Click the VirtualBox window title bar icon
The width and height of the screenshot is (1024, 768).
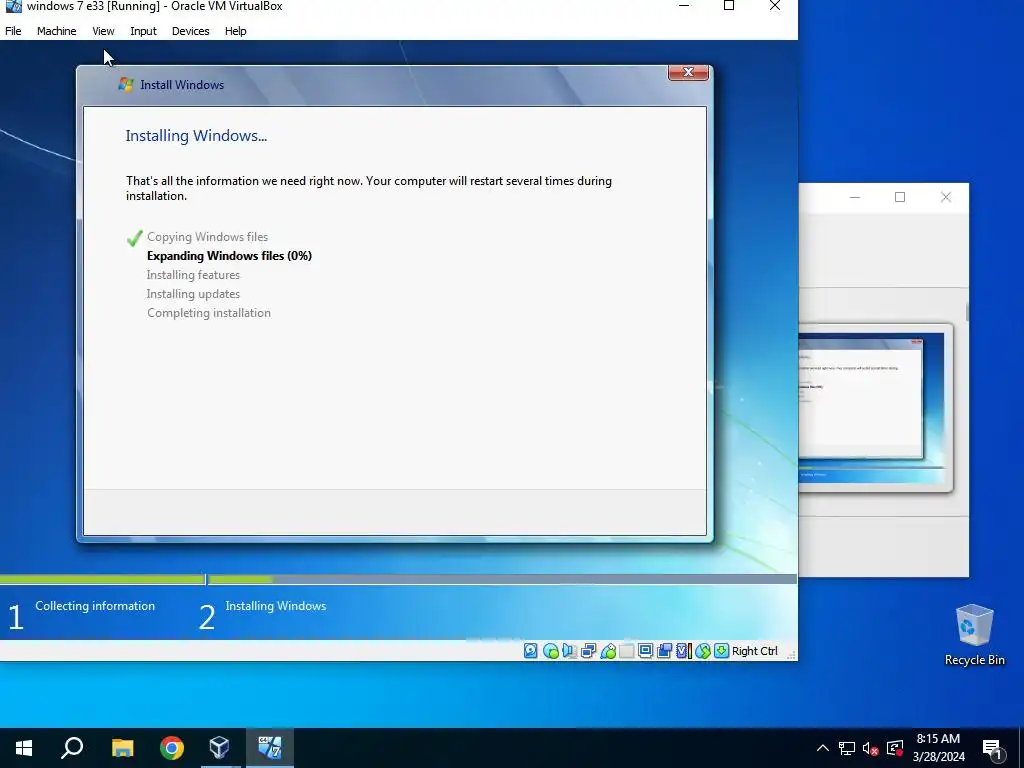tap(13, 7)
